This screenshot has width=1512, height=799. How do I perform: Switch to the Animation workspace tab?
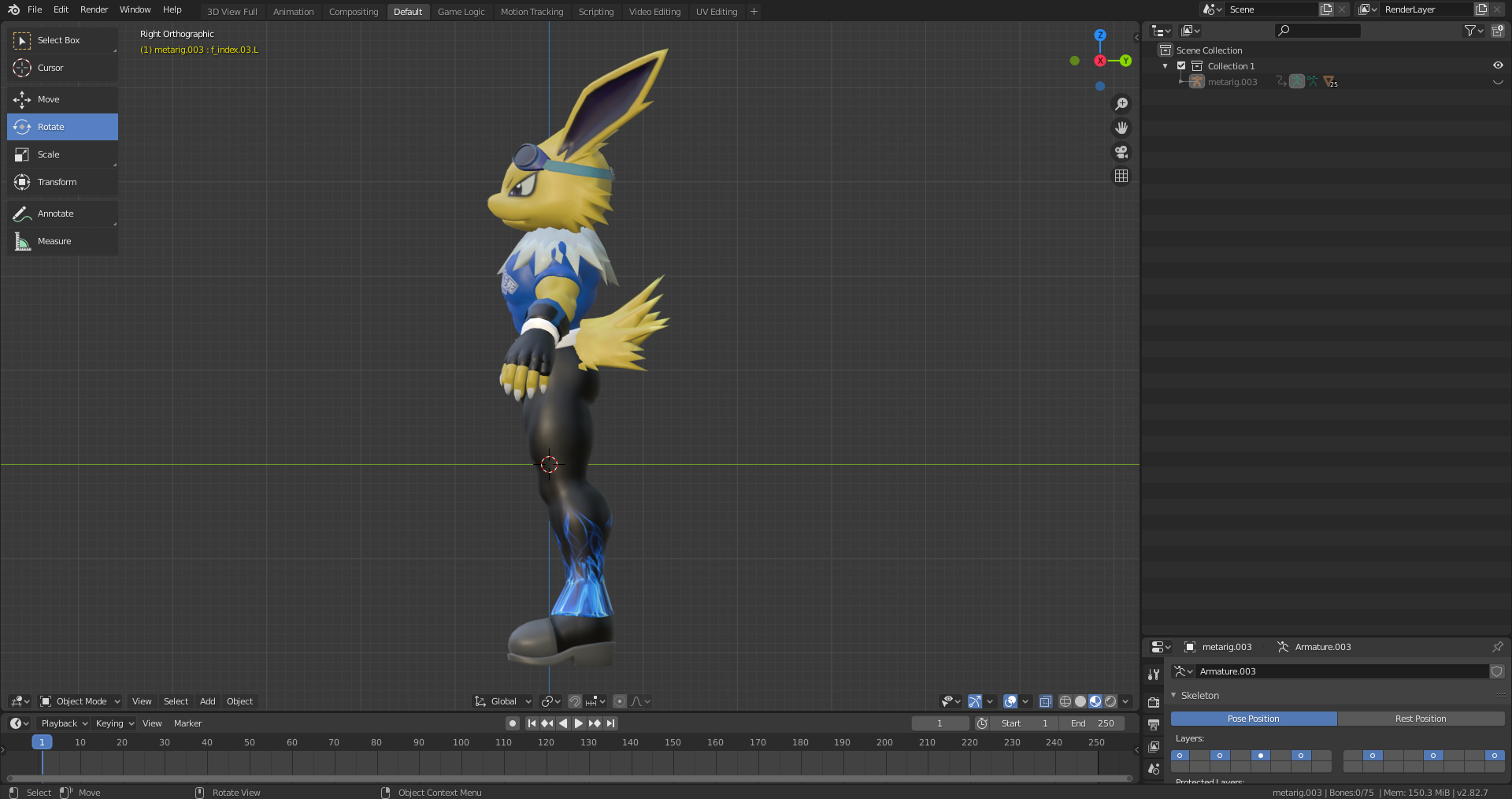click(x=293, y=12)
